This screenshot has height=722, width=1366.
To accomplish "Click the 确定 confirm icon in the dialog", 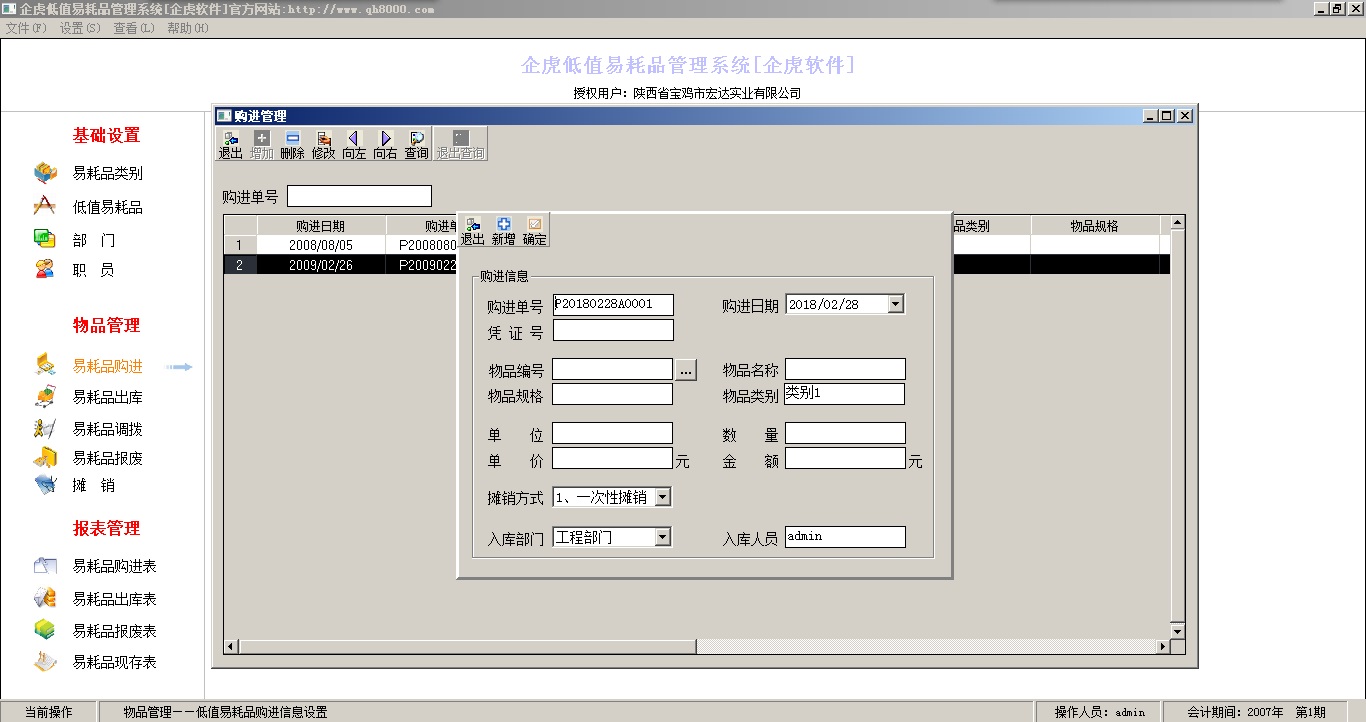I will tap(535, 231).
